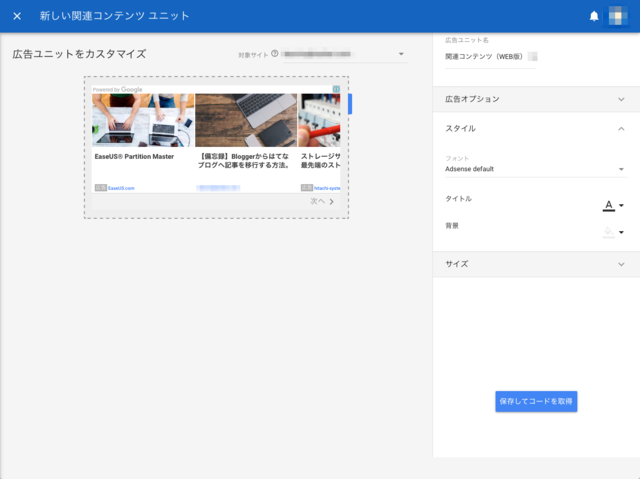This screenshot has height=479, width=640.
Task: Open the タイトル text color picker
Action: (613, 205)
